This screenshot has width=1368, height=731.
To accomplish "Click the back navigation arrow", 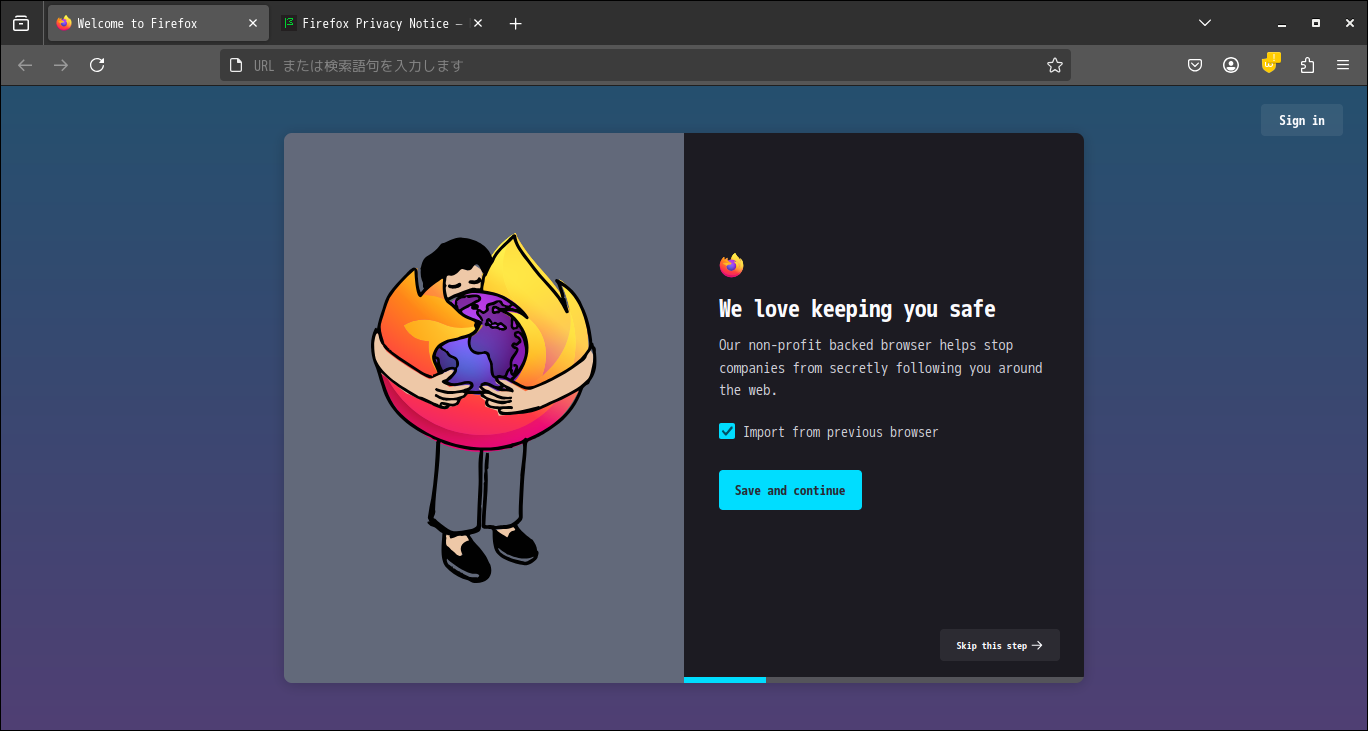I will coord(24,64).
